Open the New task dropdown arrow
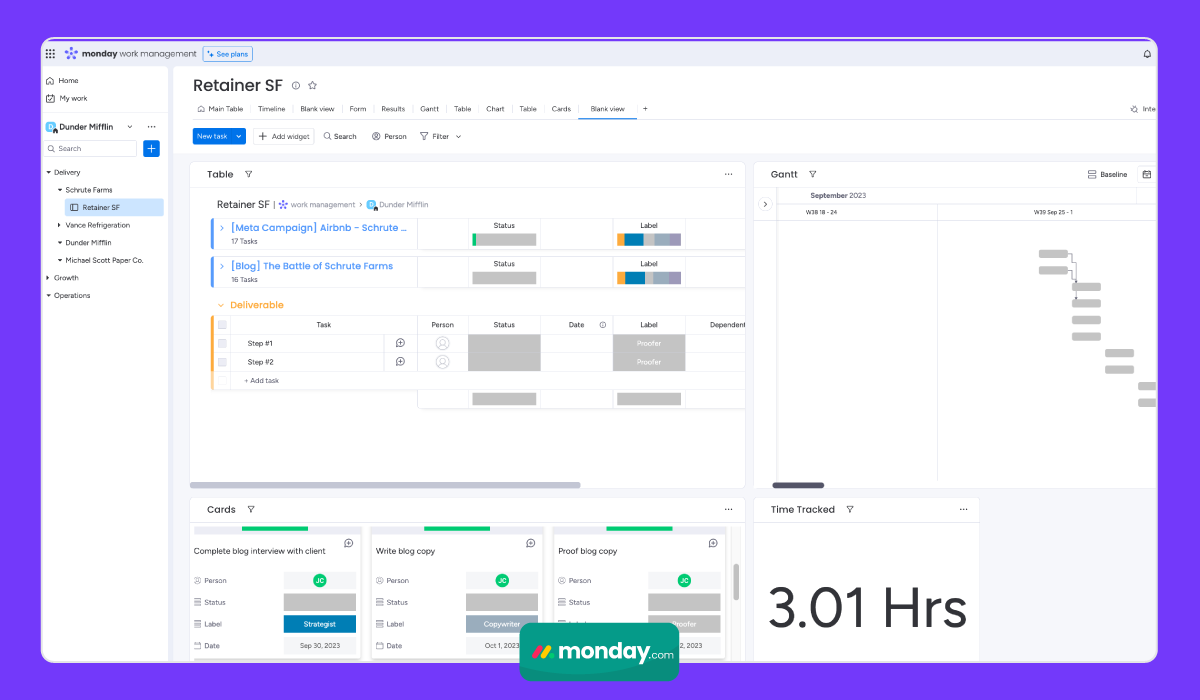 point(239,136)
